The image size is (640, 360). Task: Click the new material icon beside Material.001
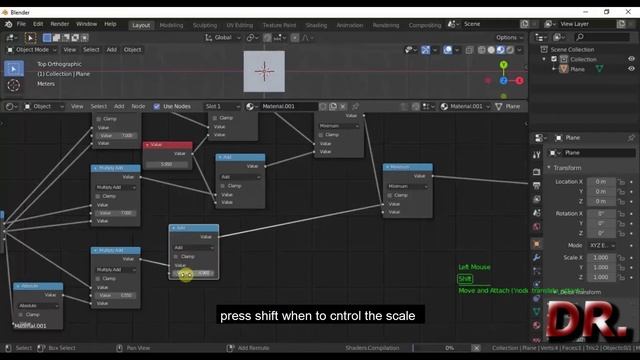[x=333, y=107]
